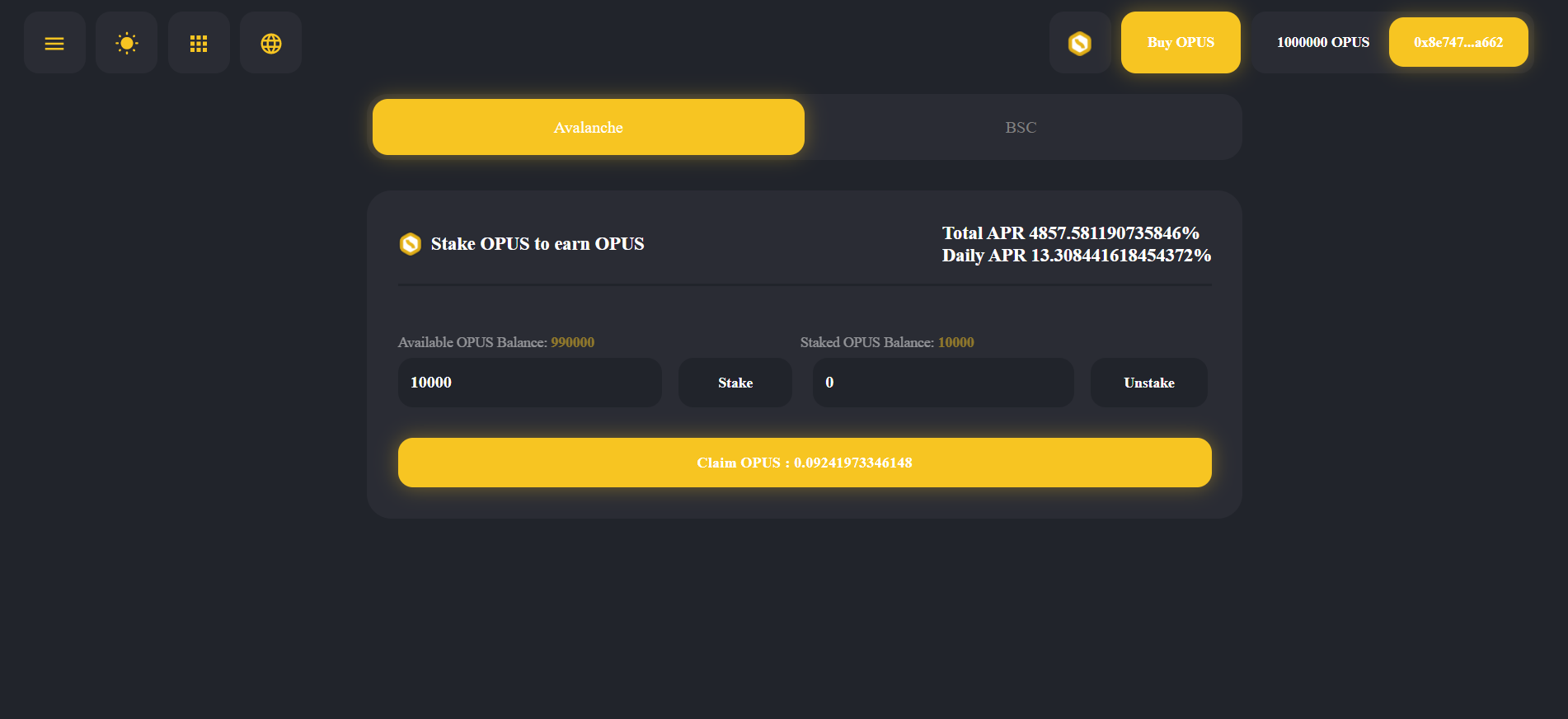Click the Stake button
1568x719 pixels.
[x=735, y=383]
